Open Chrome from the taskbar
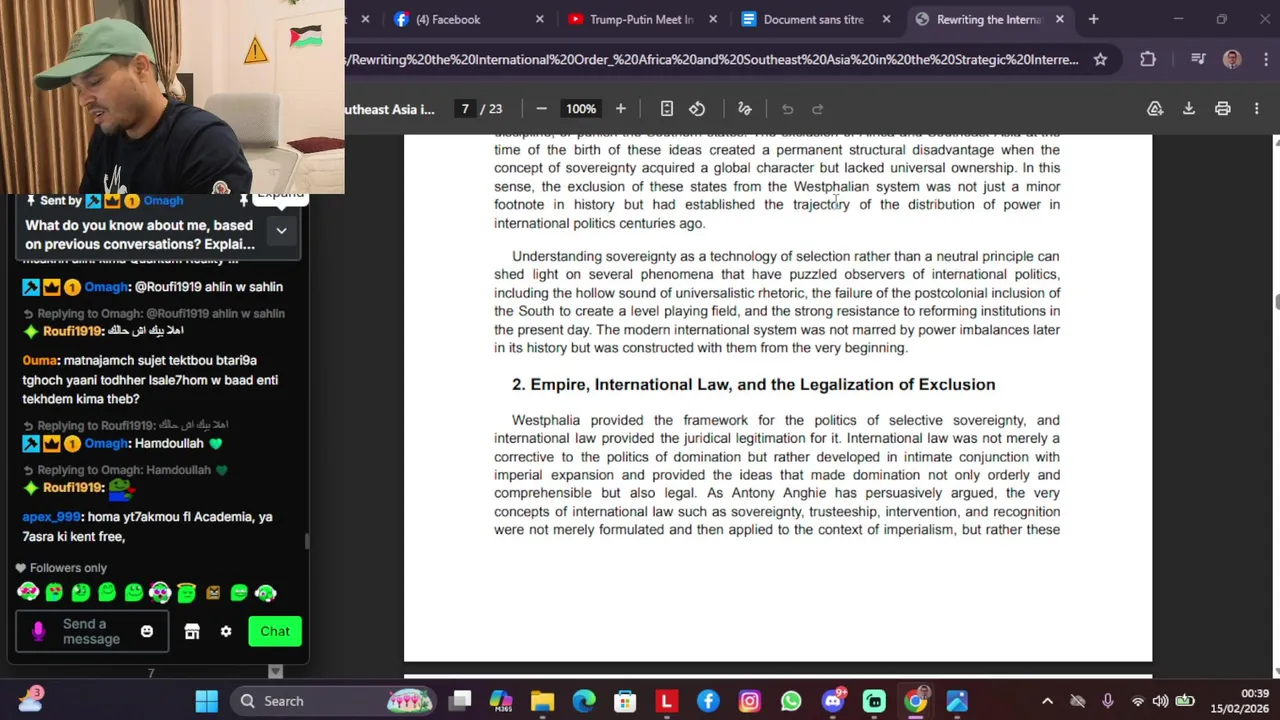This screenshot has height=720, width=1280. pos(915,701)
